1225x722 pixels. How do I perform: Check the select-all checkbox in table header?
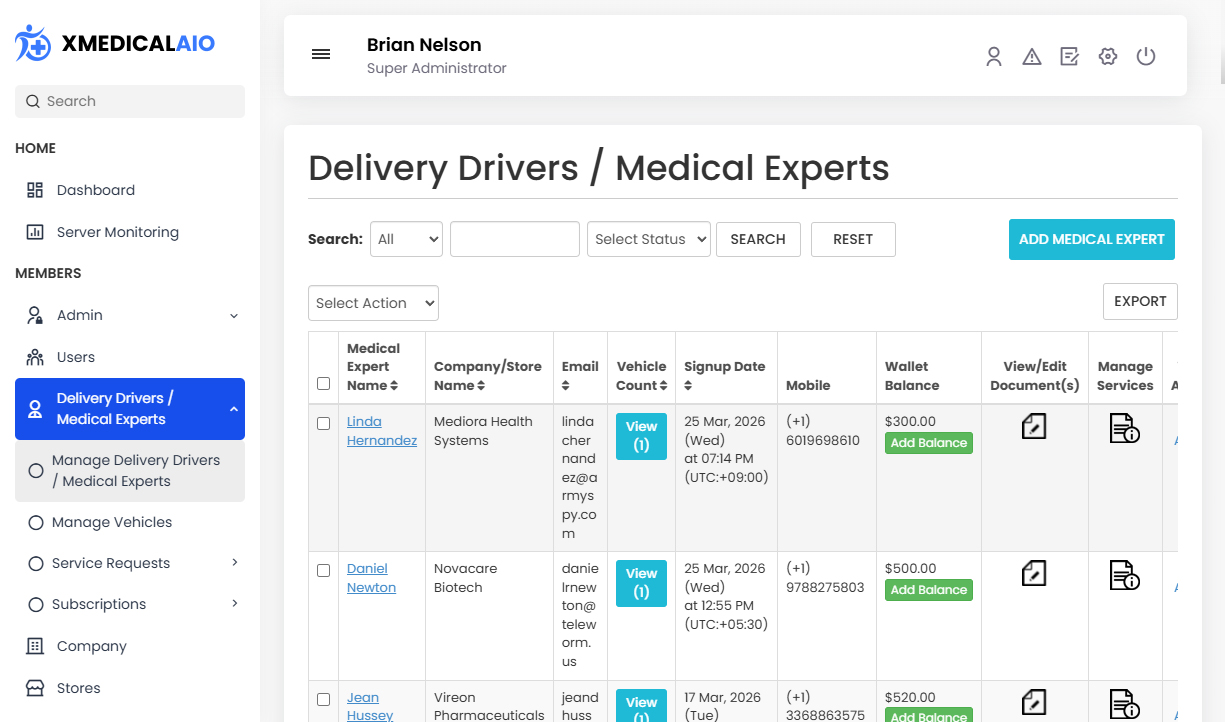pos(323,383)
